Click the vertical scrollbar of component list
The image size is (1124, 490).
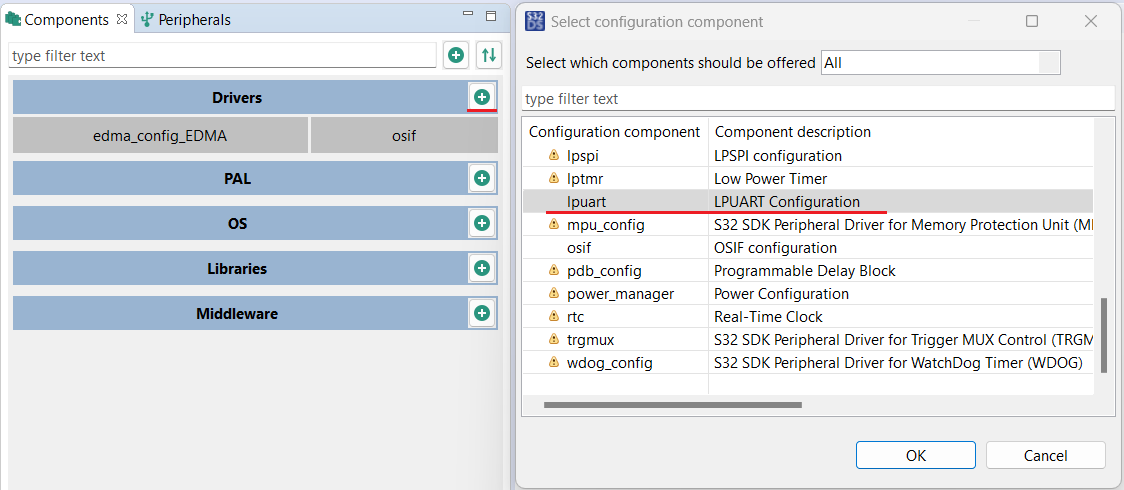click(1103, 335)
